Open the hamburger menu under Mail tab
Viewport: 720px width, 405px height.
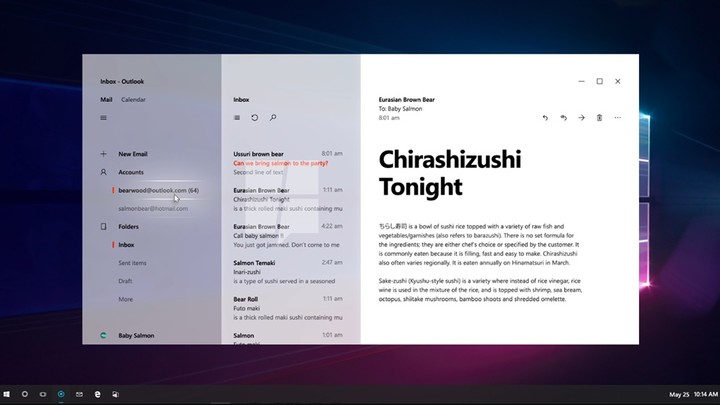point(103,118)
